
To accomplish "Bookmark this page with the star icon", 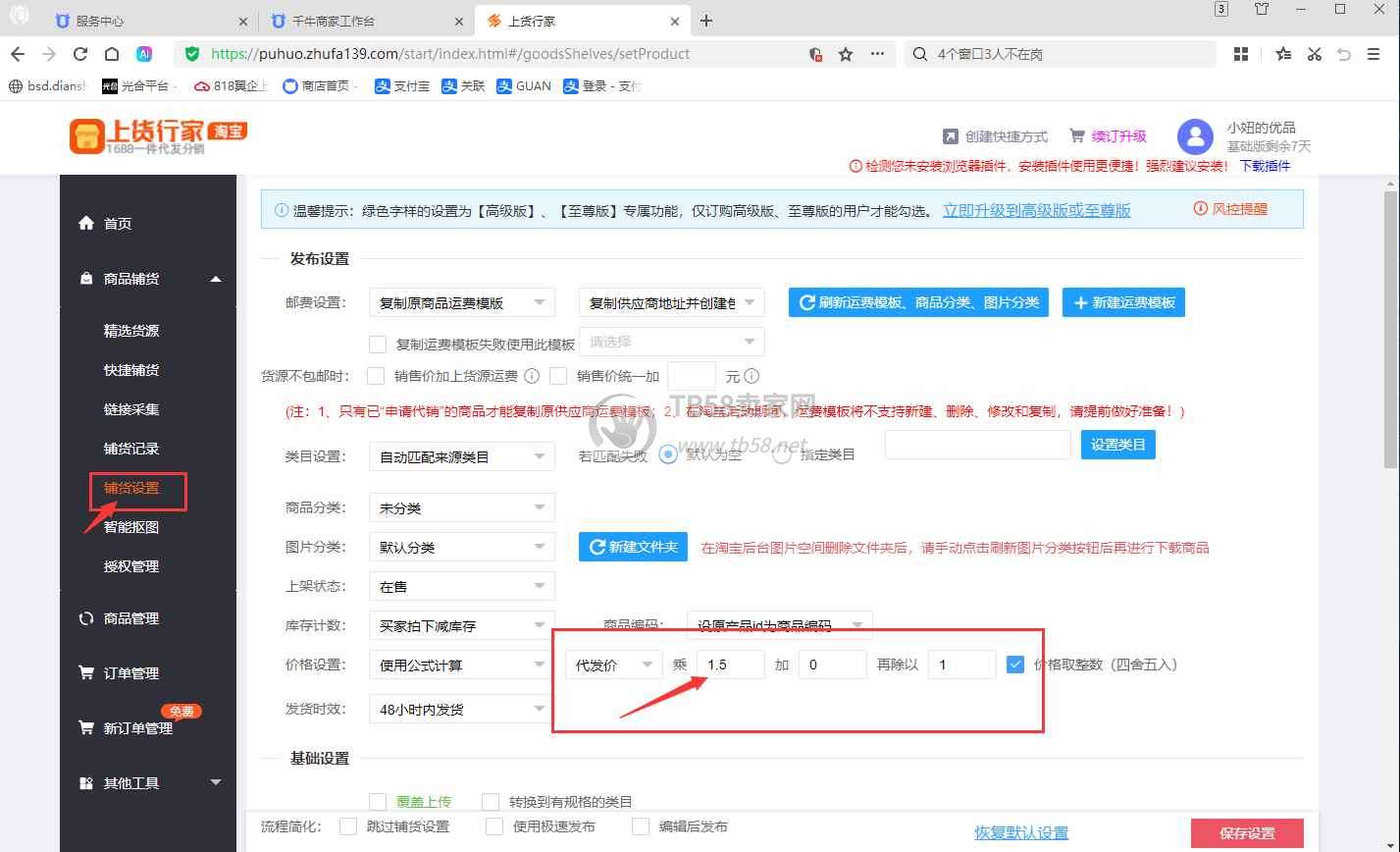I will tap(846, 54).
